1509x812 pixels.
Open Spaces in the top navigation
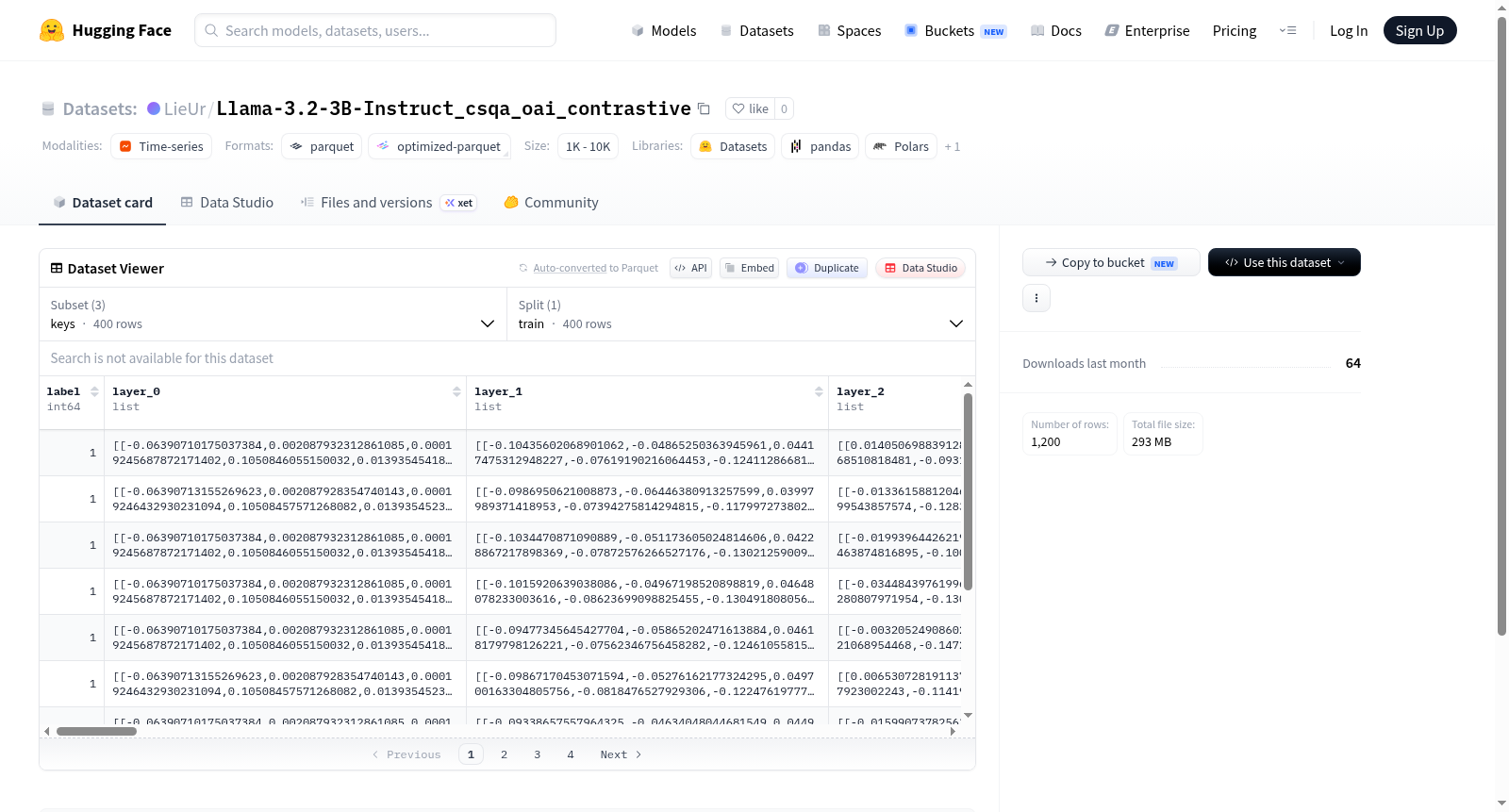pos(850,30)
